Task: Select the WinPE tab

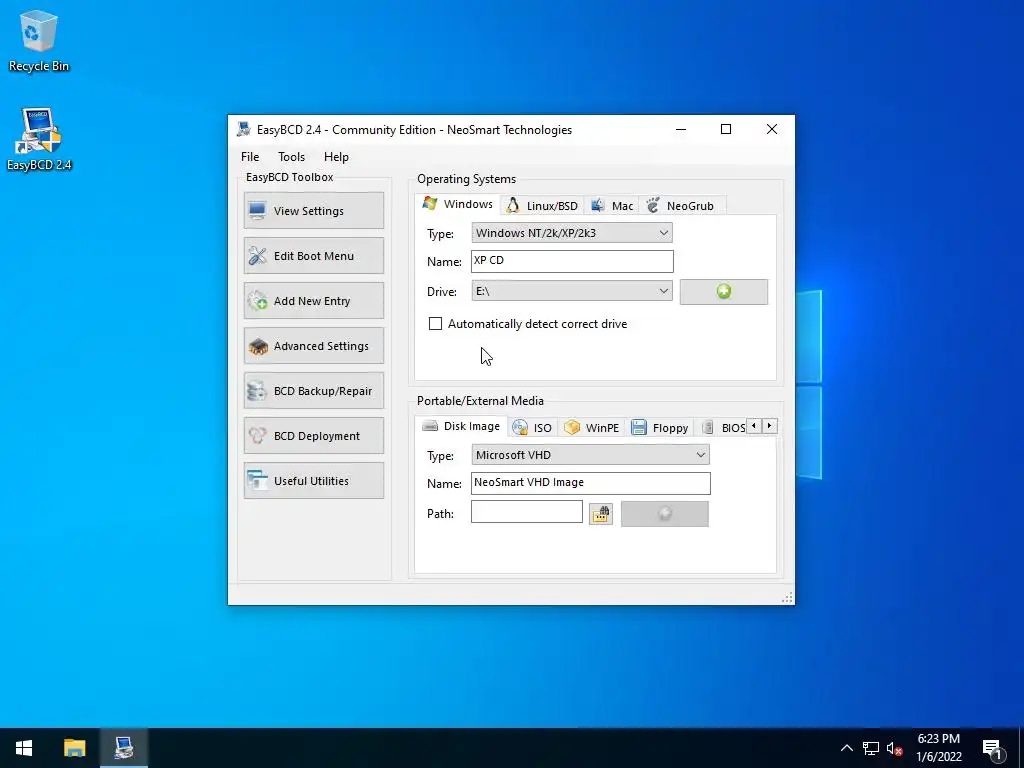Action: pyautogui.click(x=592, y=428)
